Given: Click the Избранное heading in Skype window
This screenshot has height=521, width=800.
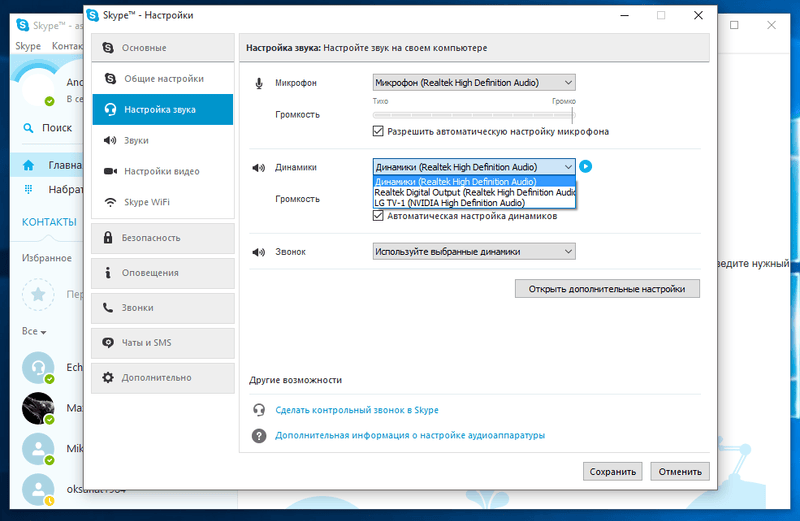Looking at the screenshot, I should (x=46, y=258).
